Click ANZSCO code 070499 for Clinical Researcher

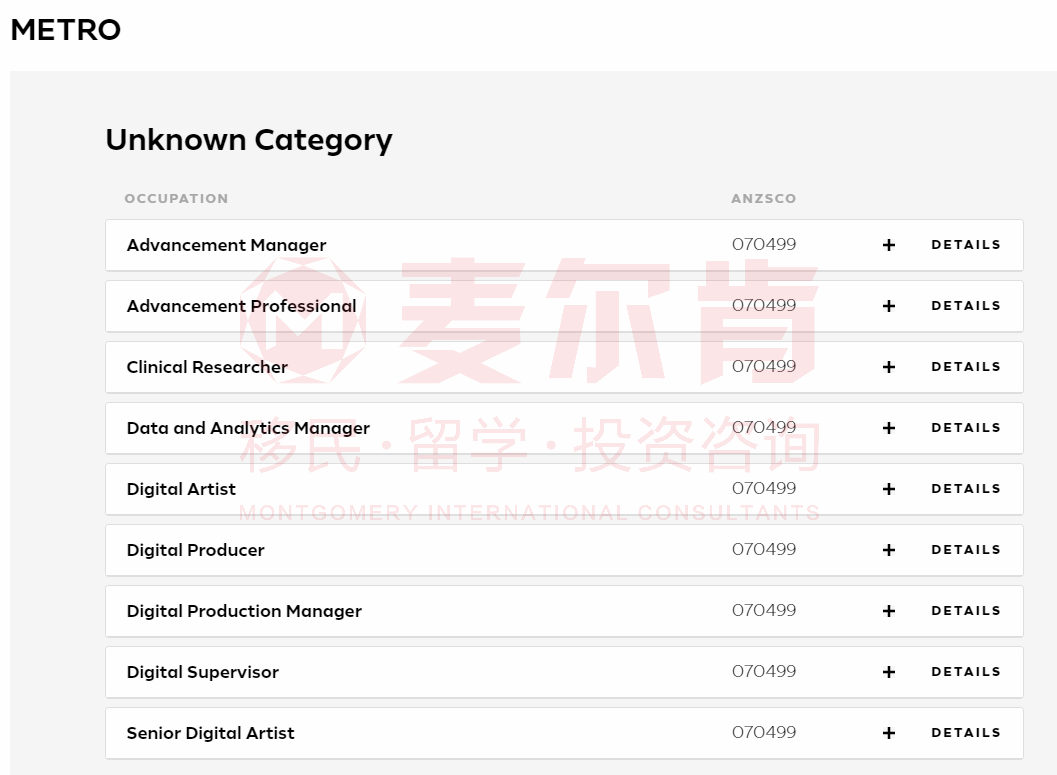coord(764,366)
